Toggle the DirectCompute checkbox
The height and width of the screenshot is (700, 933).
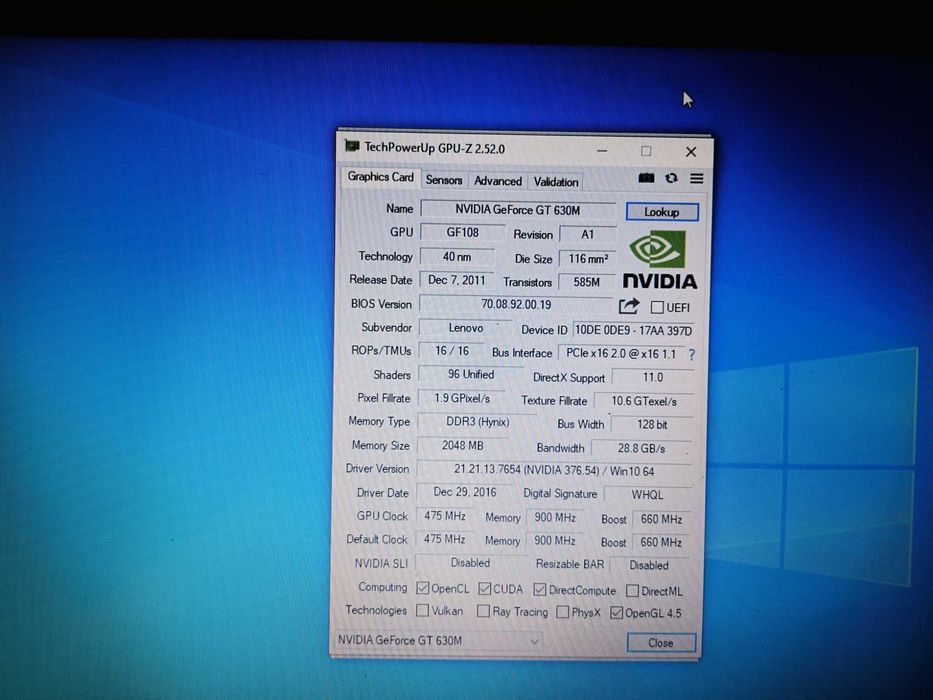pos(540,589)
